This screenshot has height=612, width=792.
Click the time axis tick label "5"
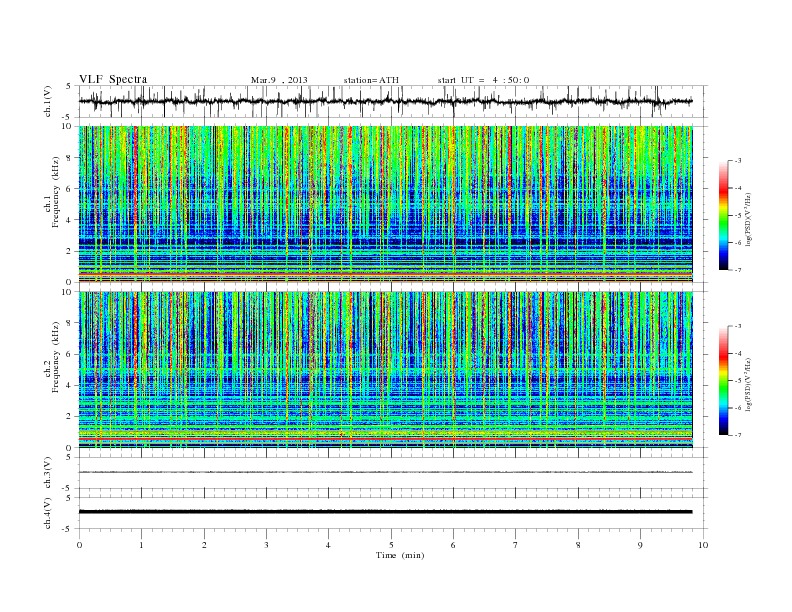[391, 545]
